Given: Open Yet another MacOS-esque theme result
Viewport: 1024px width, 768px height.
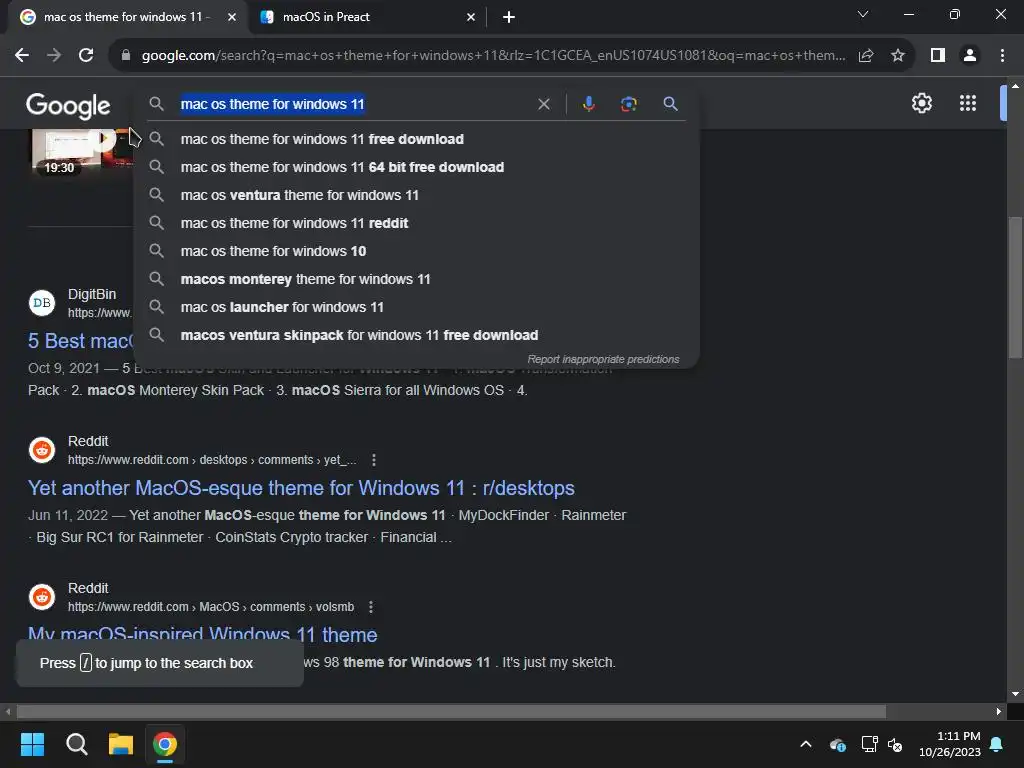Looking at the screenshot, I should 301,488.
